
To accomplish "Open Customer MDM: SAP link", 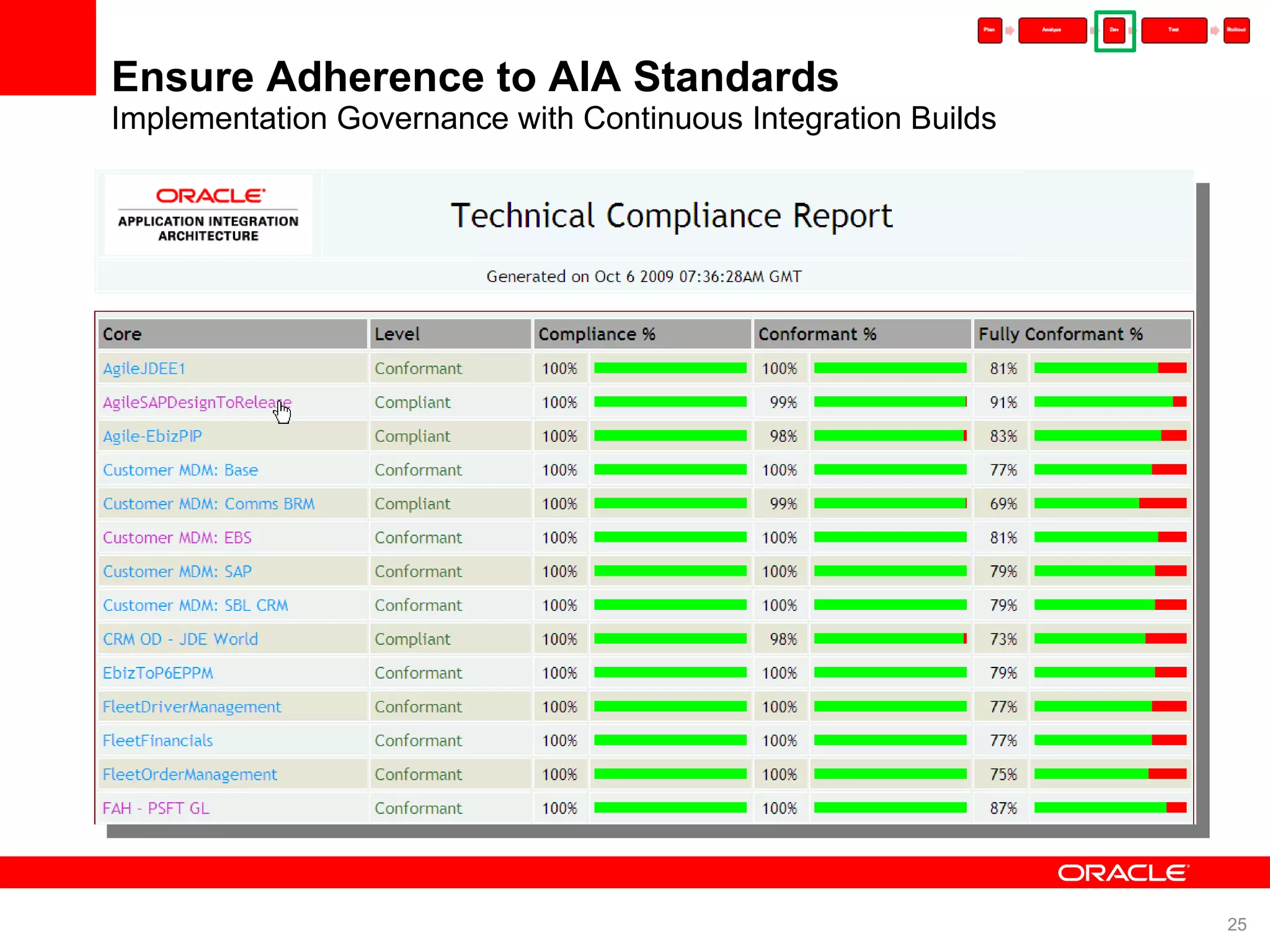I will [x=177, y=571].
